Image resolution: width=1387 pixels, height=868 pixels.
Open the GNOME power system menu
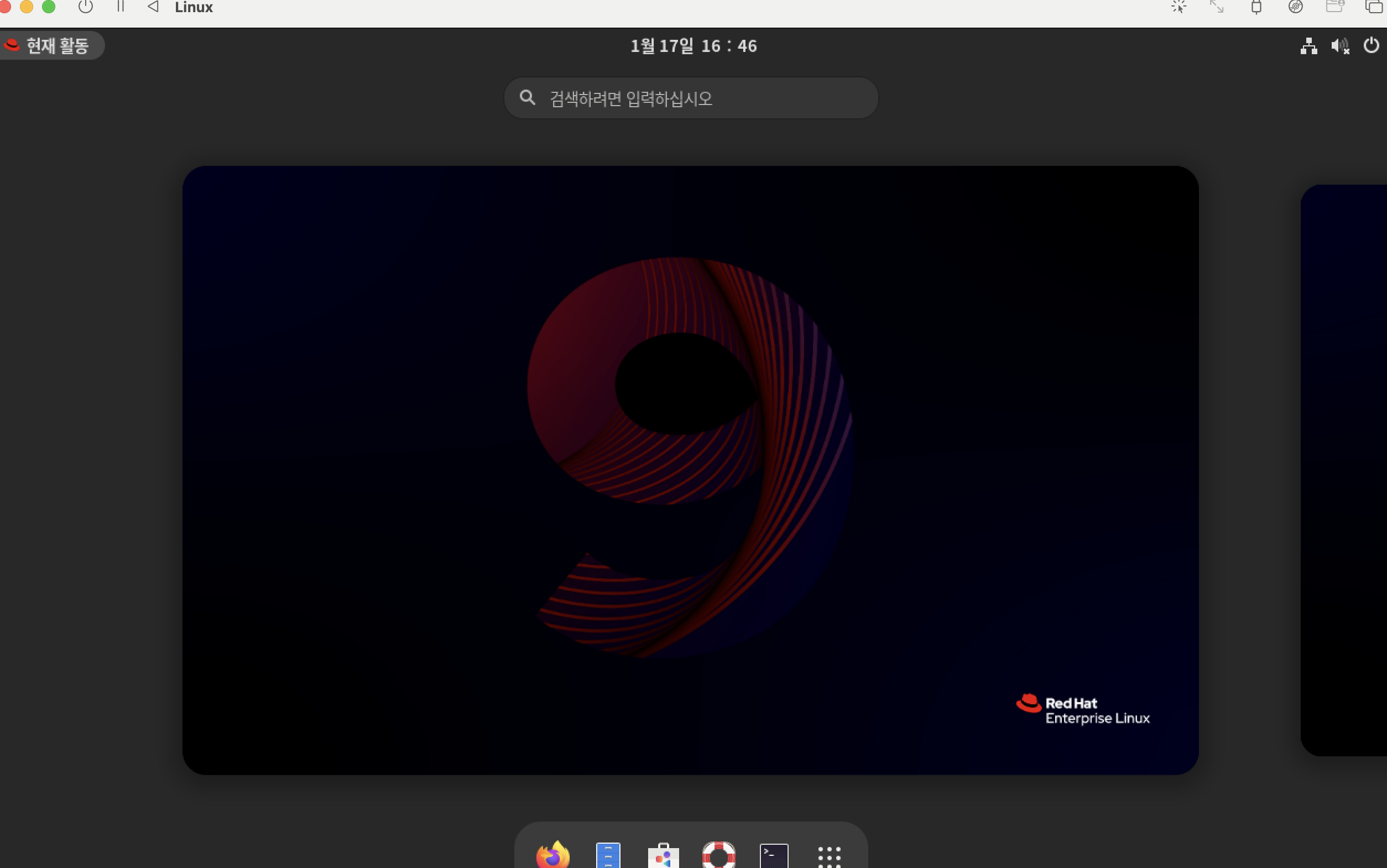[x=1371, y=45]
